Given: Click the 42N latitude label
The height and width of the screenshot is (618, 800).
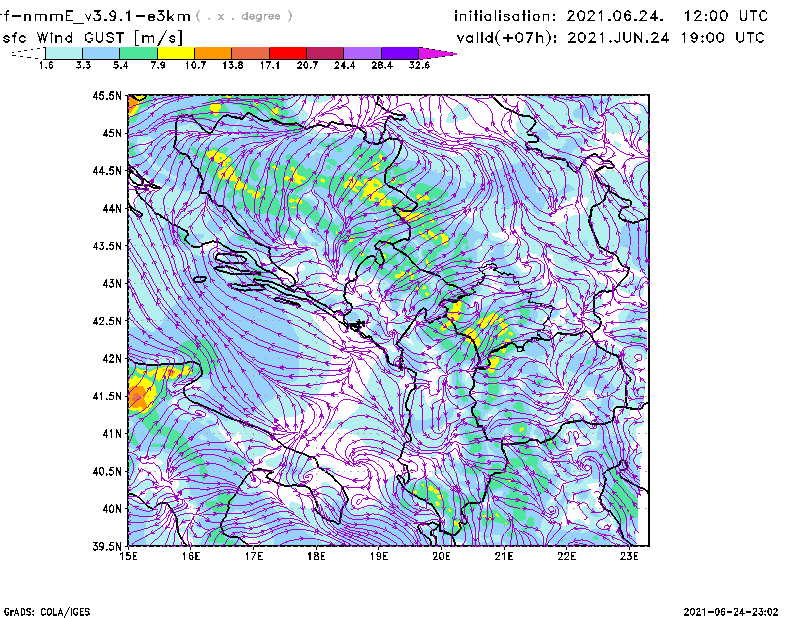Looking at the screenshot, I should pos(112,358).
